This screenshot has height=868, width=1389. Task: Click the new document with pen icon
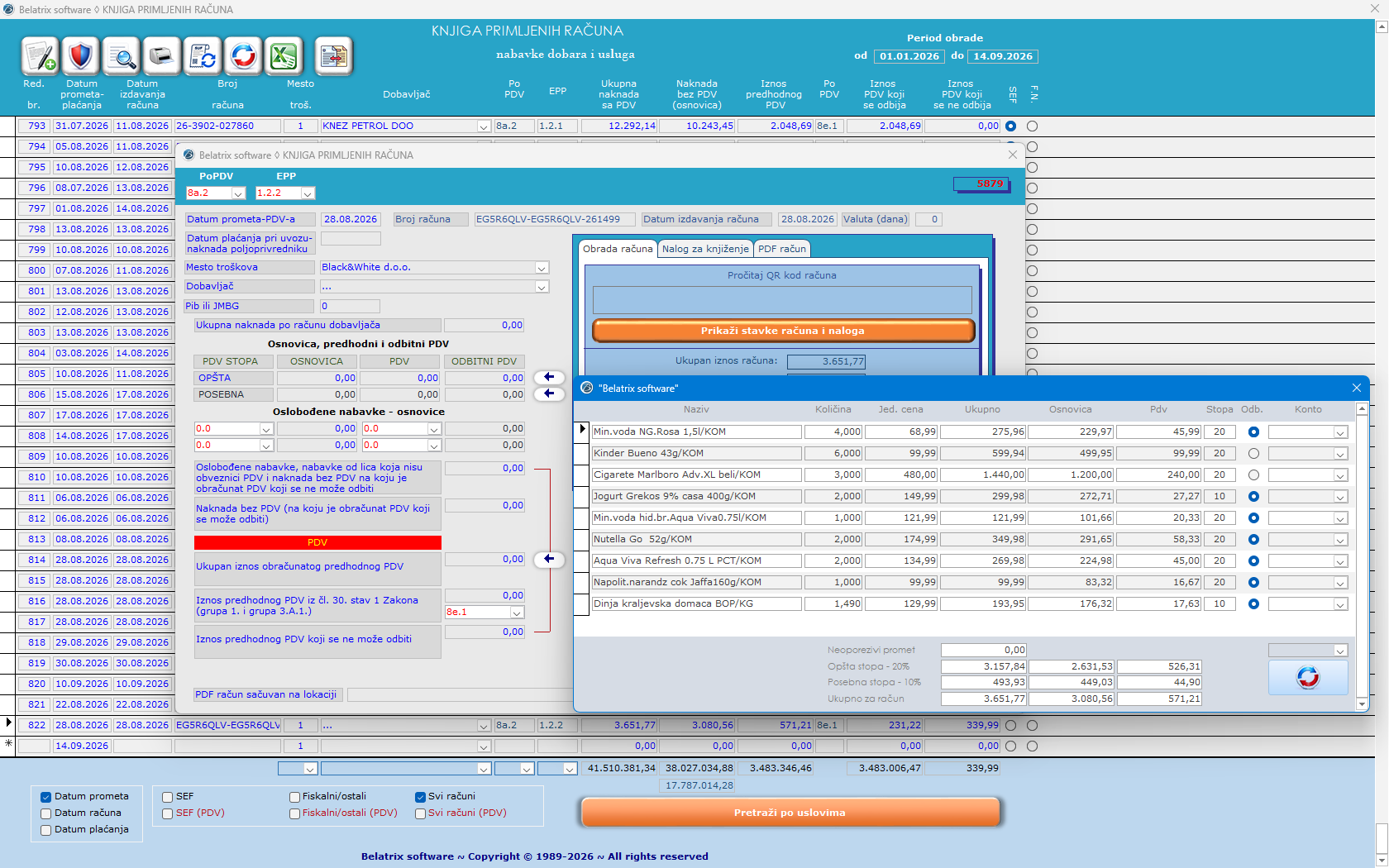pos(40,56)
